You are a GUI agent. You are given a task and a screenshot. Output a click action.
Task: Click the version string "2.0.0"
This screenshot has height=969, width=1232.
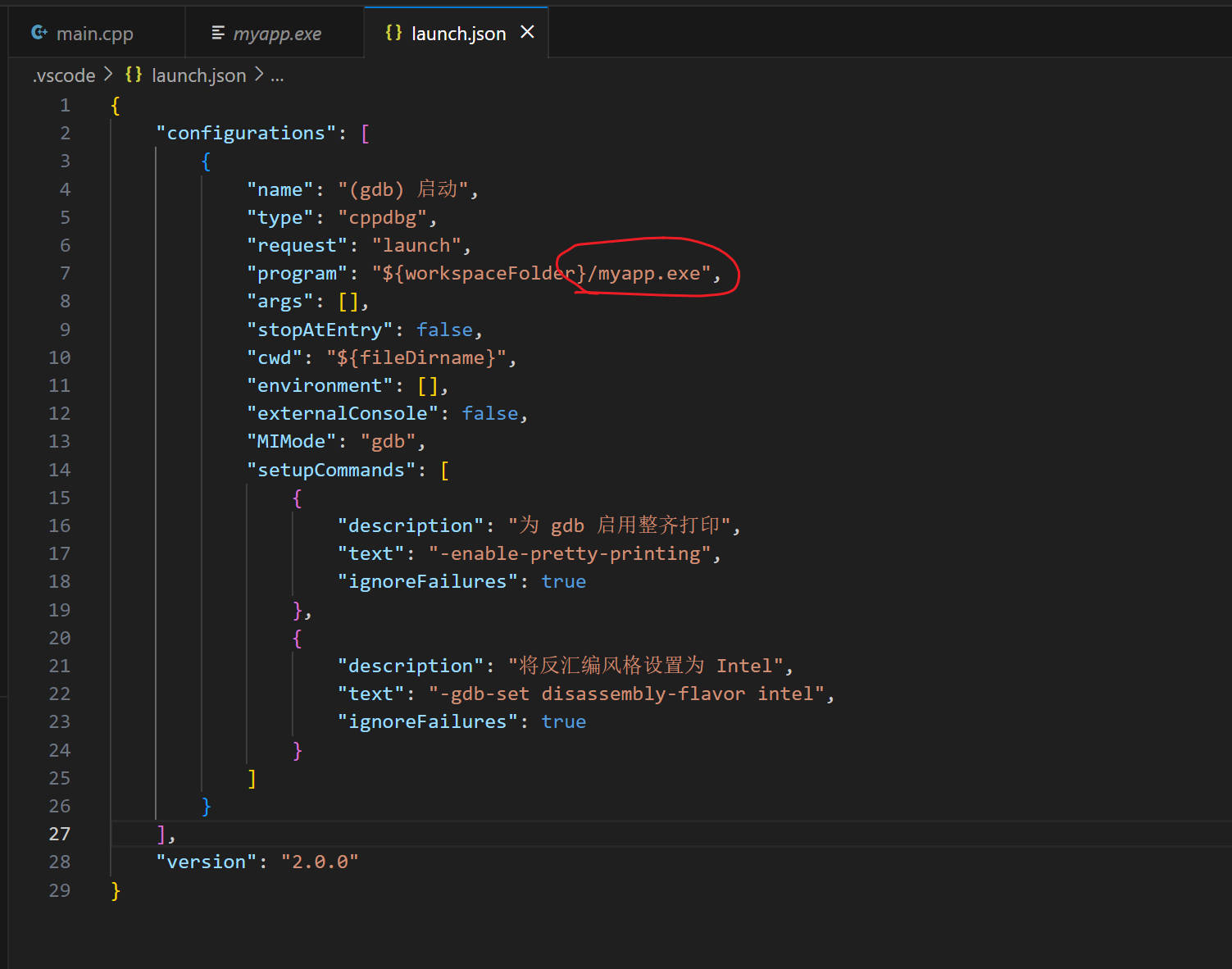tap(320, 862)
